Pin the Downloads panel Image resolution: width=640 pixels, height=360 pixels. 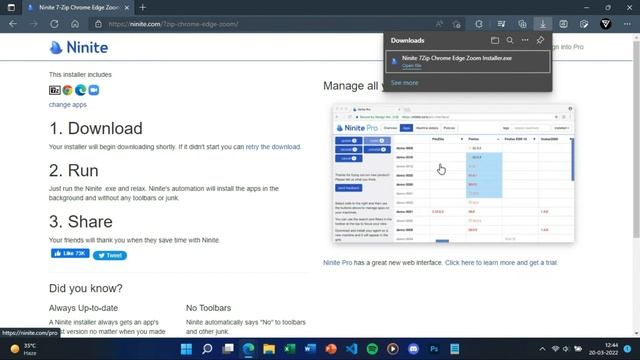tap(540, 40)
